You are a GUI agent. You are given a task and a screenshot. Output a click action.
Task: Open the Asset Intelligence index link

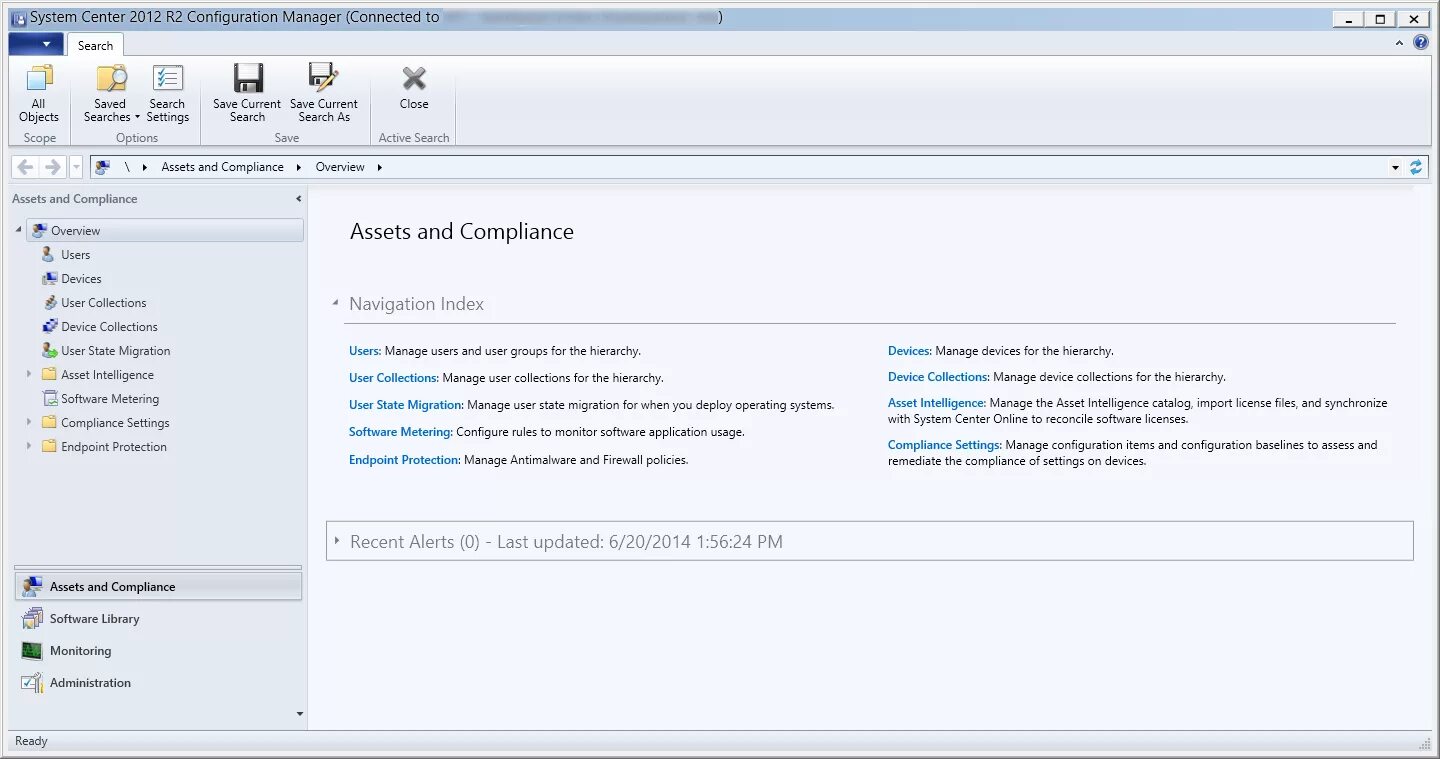pos(937,403)
